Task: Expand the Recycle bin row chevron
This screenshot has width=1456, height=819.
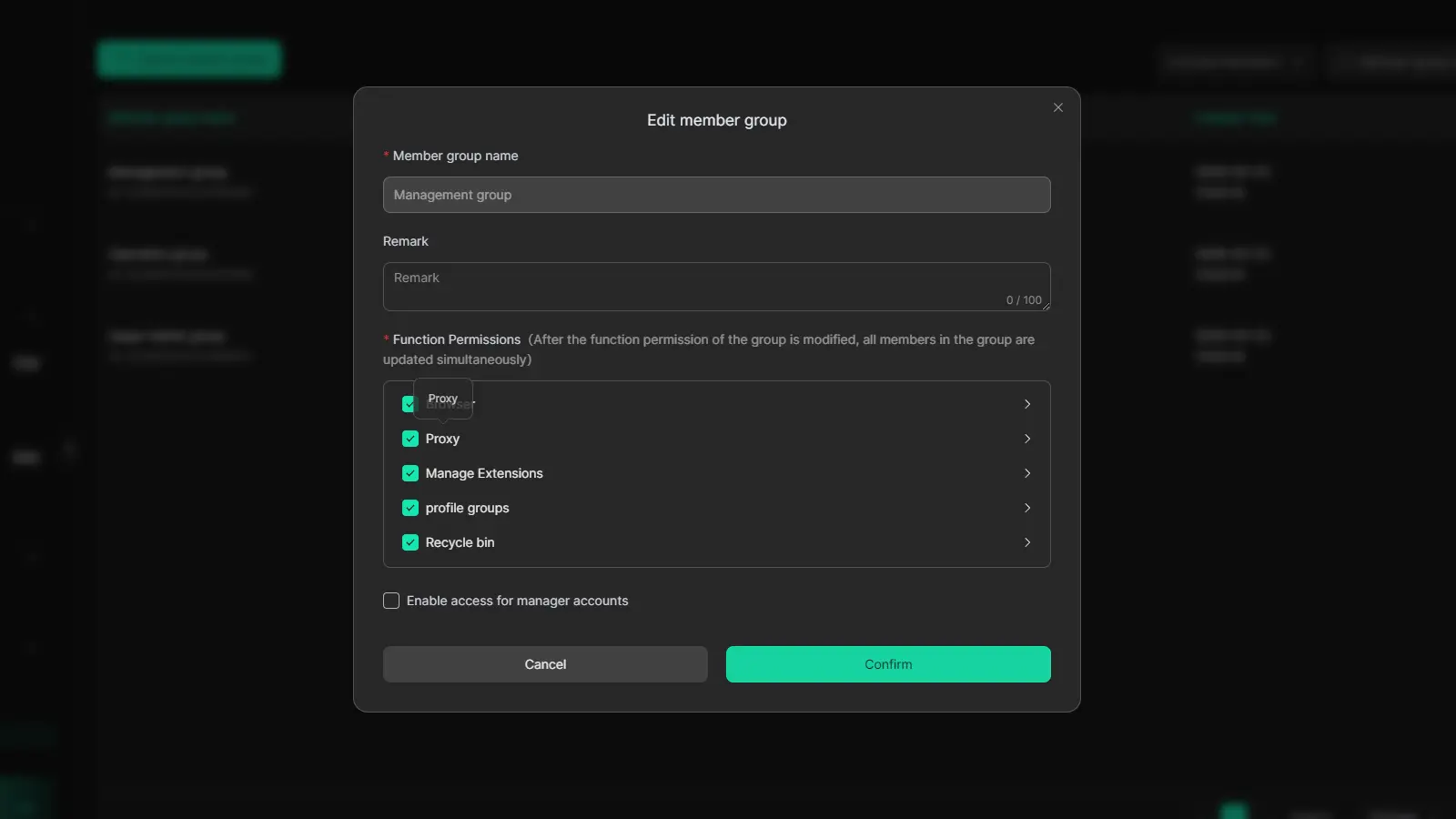Action: click(x=1026, y=542)
